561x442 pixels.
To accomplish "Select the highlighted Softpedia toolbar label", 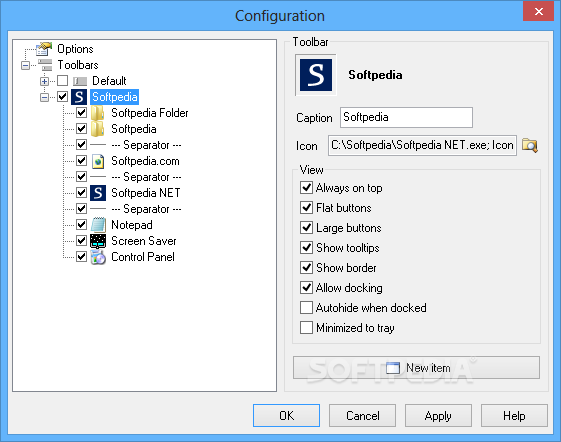I will [114, 97].
